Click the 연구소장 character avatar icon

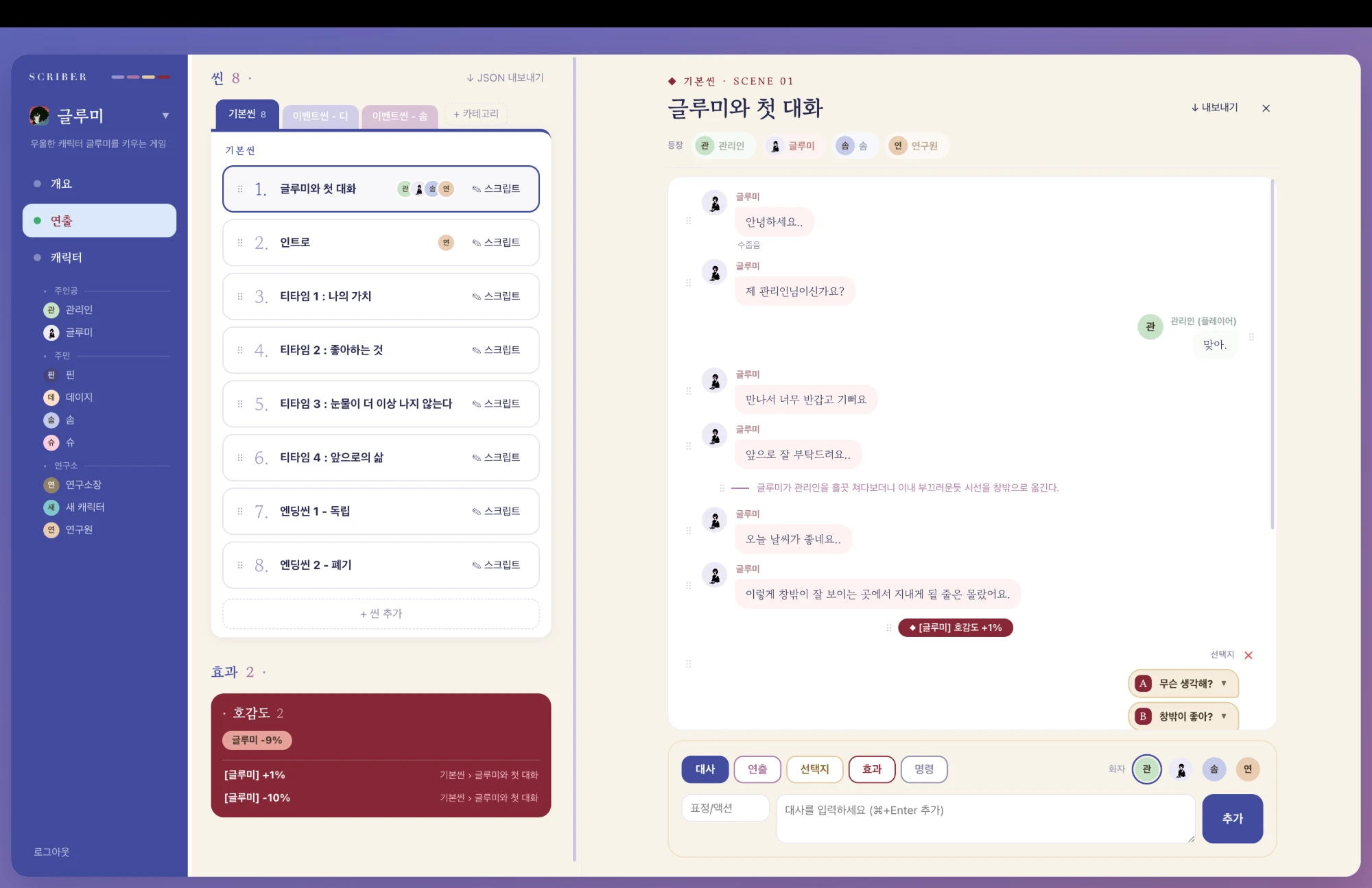(51, 485)
